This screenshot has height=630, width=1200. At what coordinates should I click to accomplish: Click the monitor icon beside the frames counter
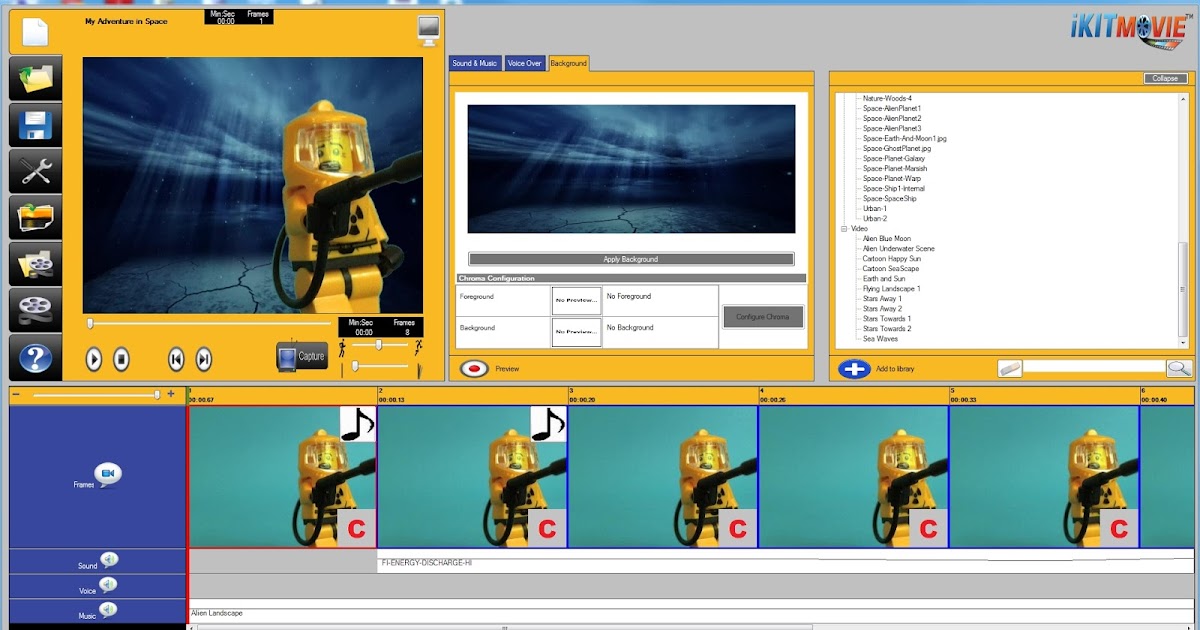[x=428, y=31]
